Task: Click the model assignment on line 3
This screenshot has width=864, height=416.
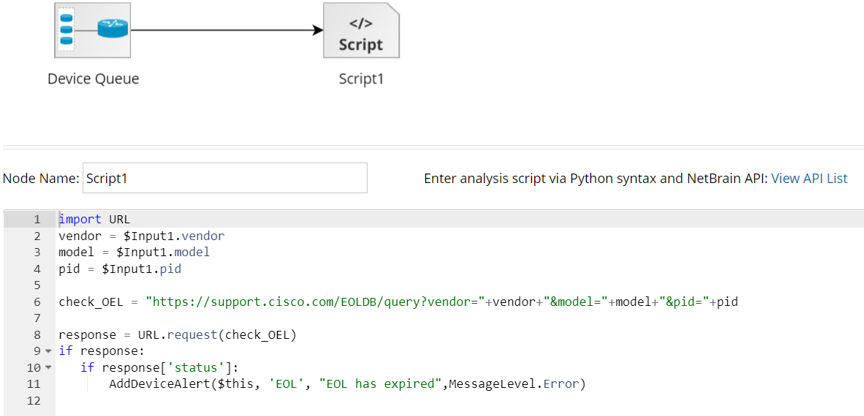Action: pos(134,252)
